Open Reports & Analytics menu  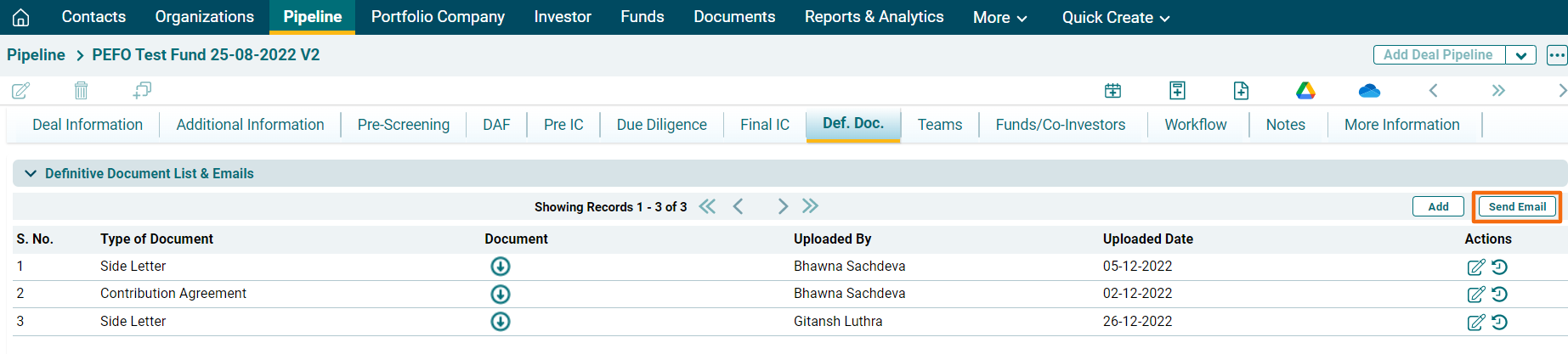pos(874,17)
